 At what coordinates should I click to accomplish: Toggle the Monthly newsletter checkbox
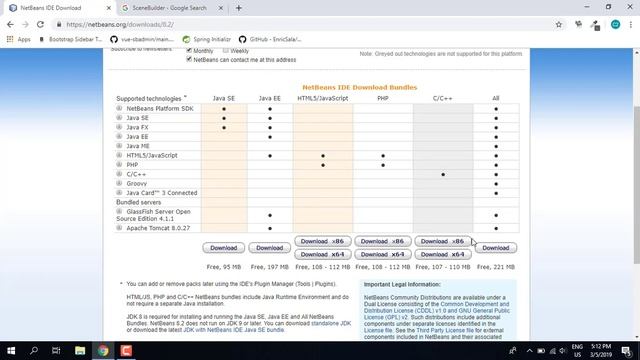pos(189,50)
